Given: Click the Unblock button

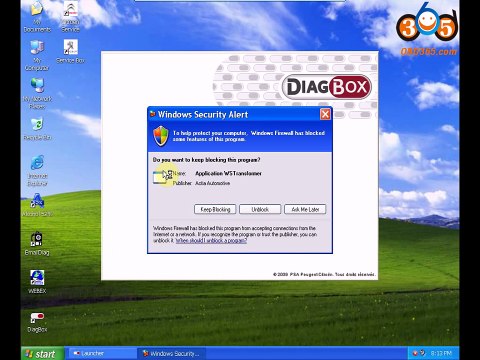Looking at the screenshot, I should point(260,209).
